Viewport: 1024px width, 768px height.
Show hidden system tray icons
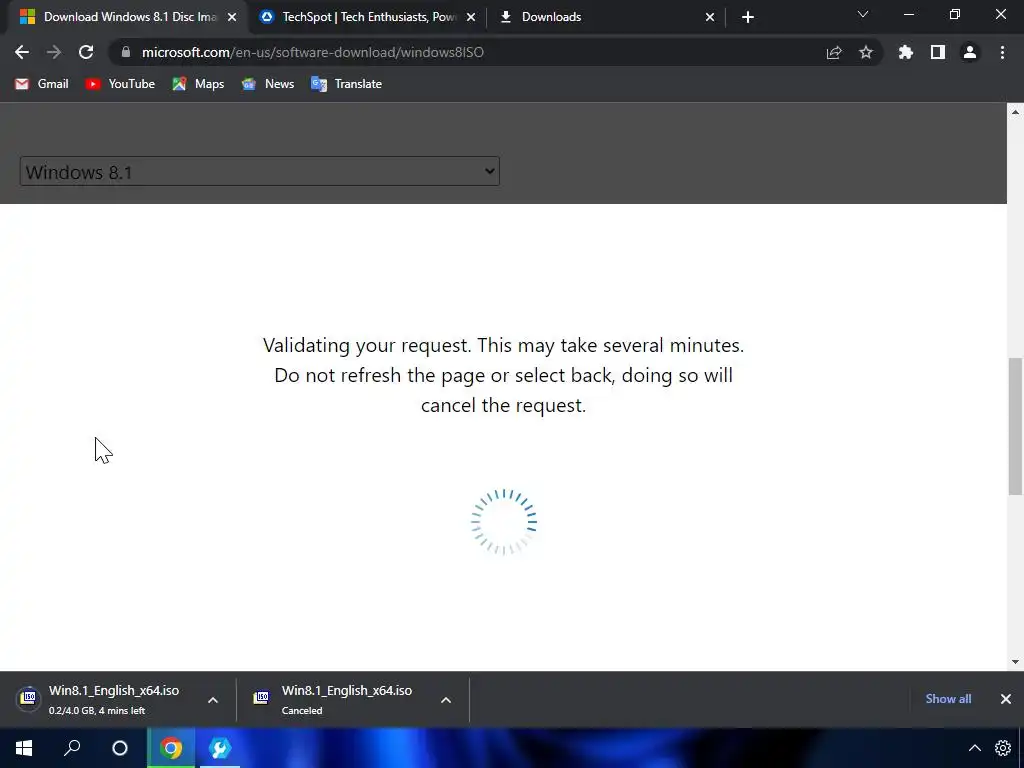click(974, 748)
